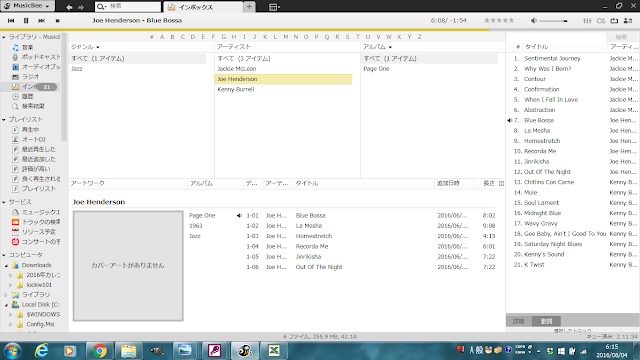Screen dimensions: 640x360
Task: Toggle the shuffle icon in player bar
Action: click(628, 21)
